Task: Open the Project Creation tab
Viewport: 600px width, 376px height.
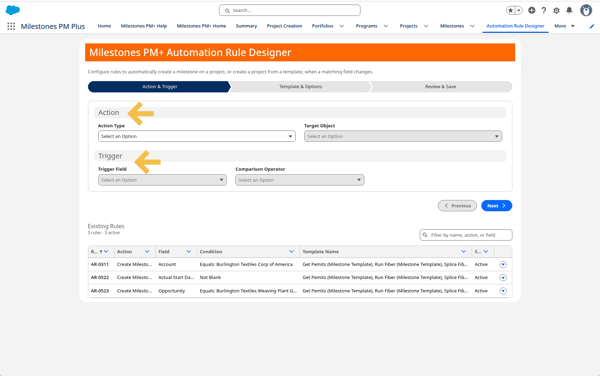Action: (284, 26)
